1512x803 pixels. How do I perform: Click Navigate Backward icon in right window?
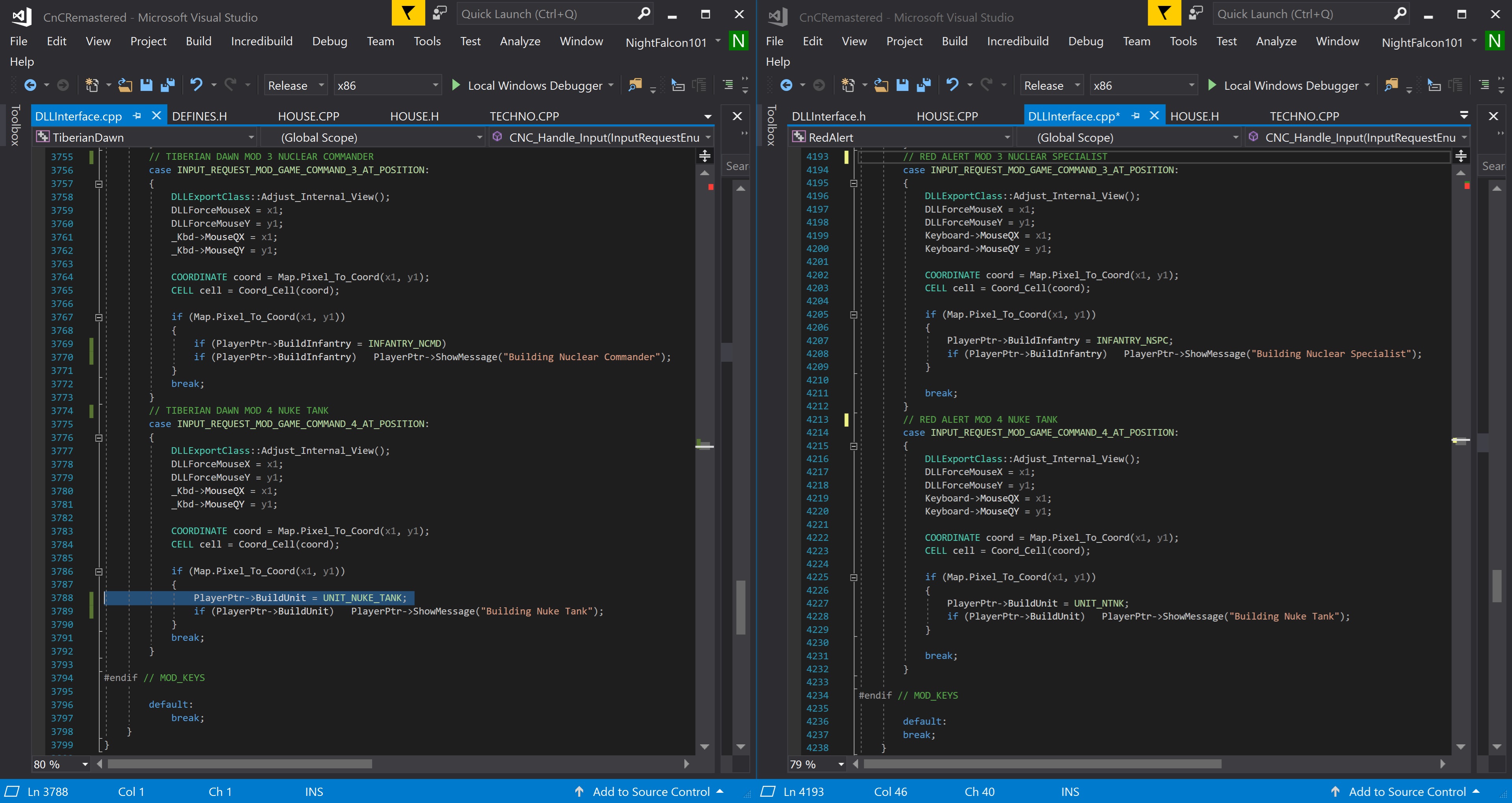point(786,86)
